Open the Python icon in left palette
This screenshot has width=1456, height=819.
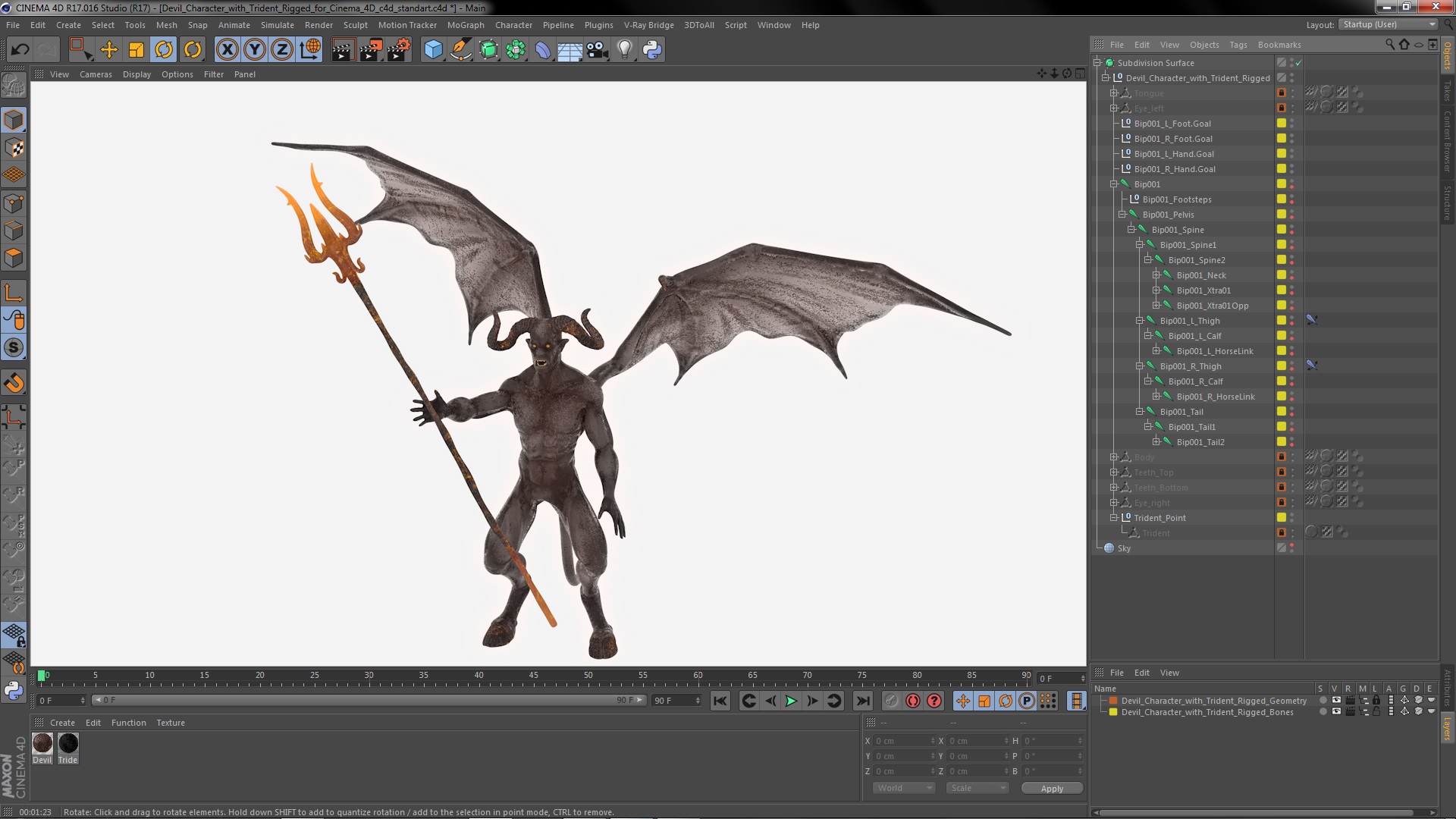(14, 690)
